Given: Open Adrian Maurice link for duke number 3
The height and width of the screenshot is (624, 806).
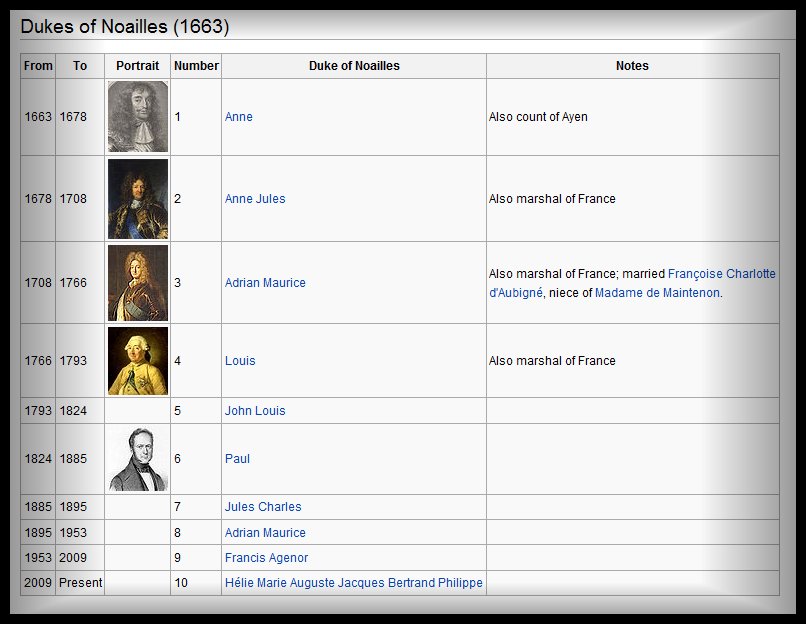Looking at the screenshot, I should tap(265, 283).
